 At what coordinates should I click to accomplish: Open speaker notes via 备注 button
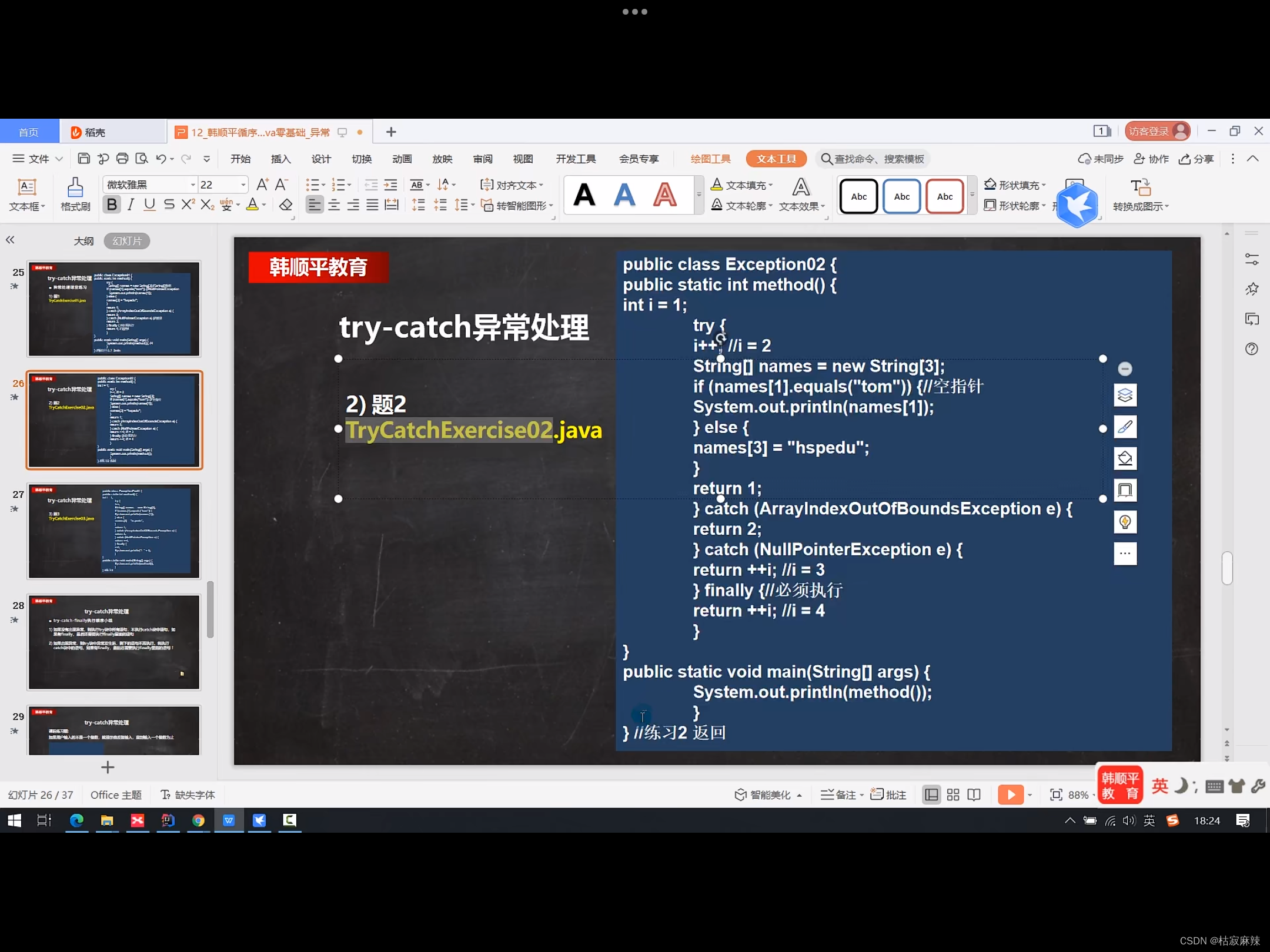pos(840,794)
